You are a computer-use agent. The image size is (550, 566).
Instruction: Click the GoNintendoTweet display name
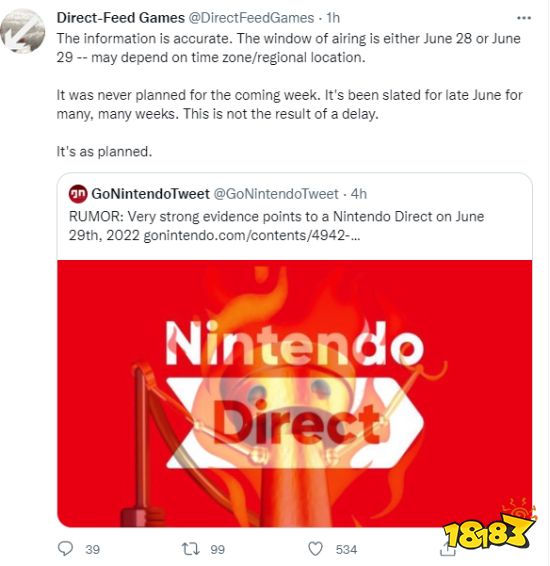[x=150, y=194]
